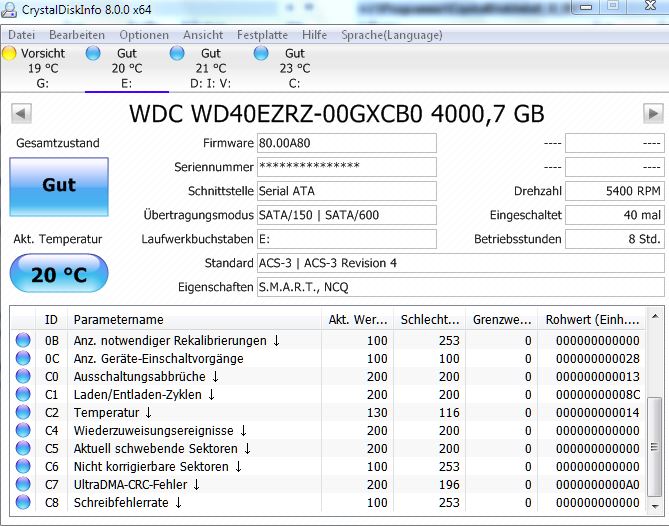
Task: Open the Bearbeiten menu
Action: (77, 35)
